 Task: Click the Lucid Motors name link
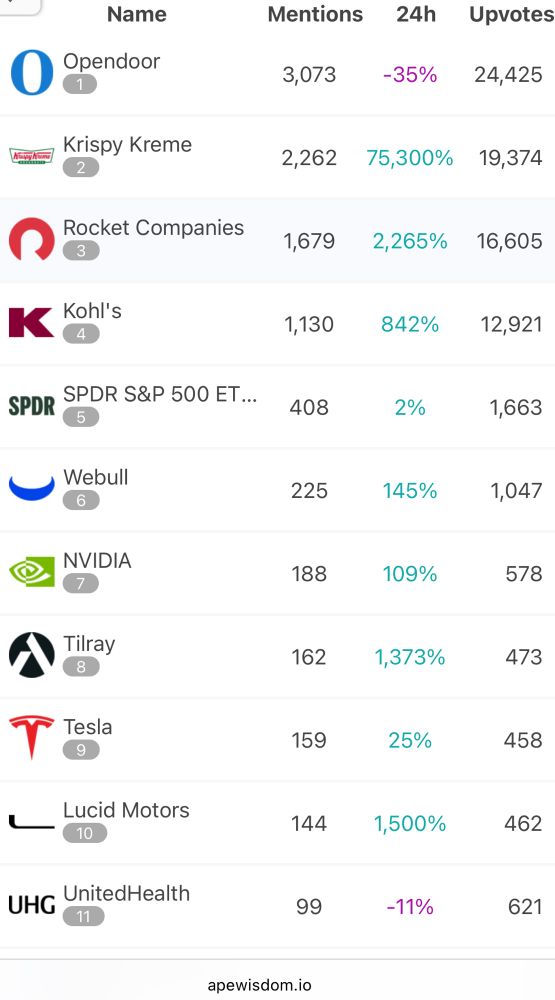(126, 810)
